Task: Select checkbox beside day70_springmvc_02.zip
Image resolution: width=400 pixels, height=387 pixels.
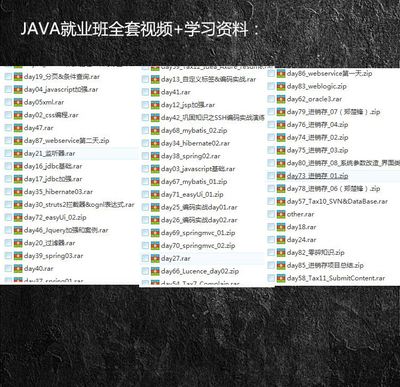Action: (x=145, y=246)
